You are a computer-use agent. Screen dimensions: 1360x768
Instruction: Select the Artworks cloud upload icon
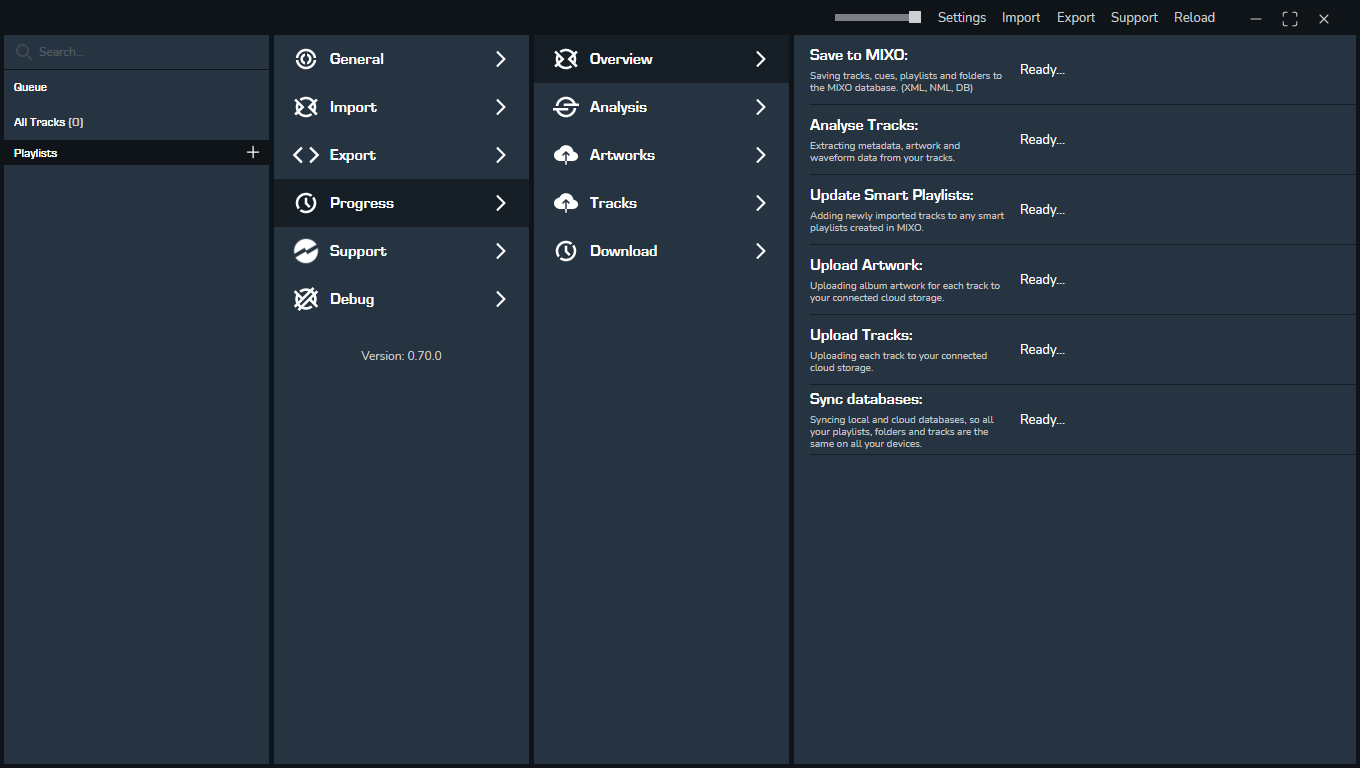coord(566,155)
